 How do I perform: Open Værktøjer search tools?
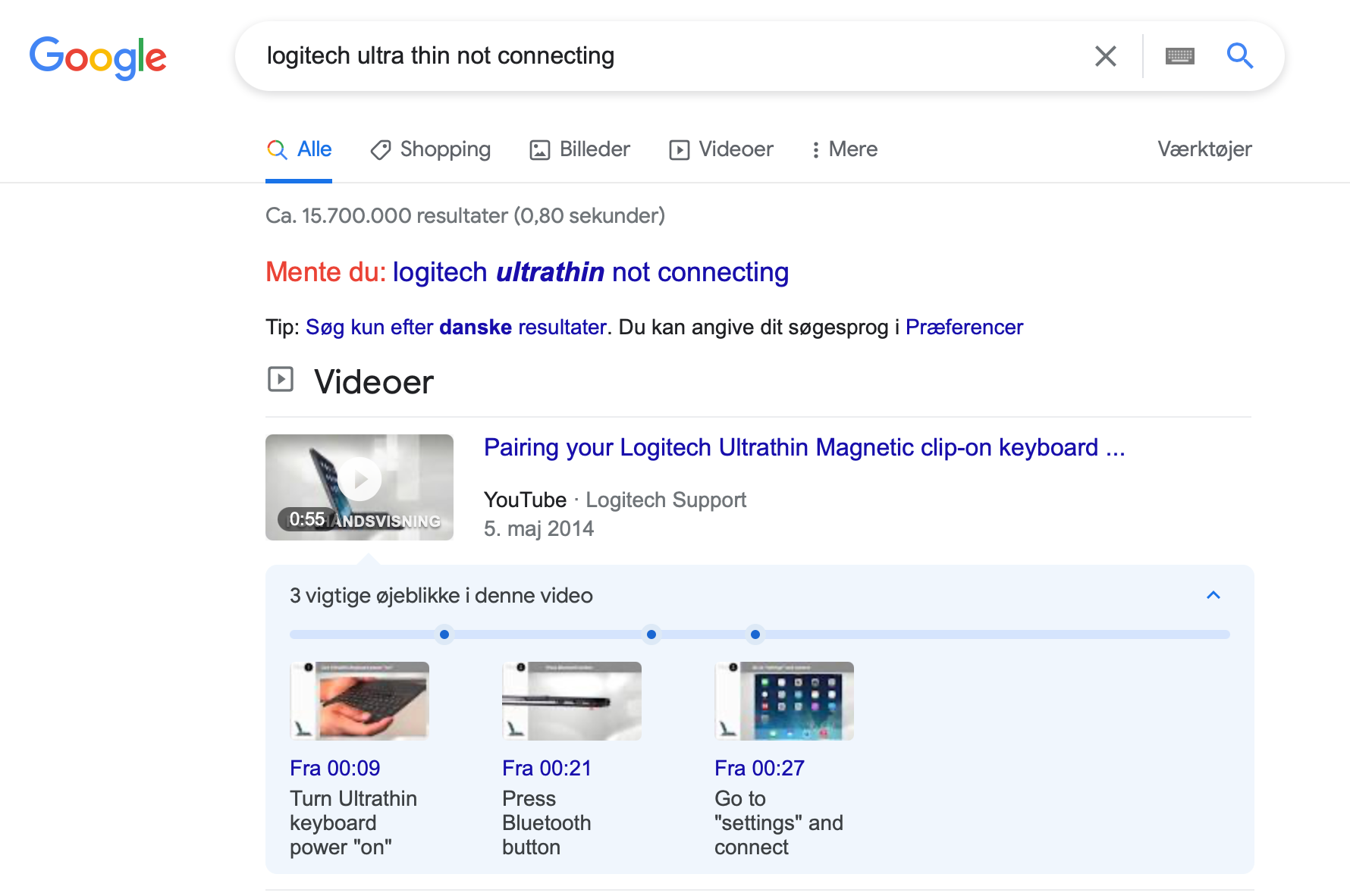(1204, 149)
